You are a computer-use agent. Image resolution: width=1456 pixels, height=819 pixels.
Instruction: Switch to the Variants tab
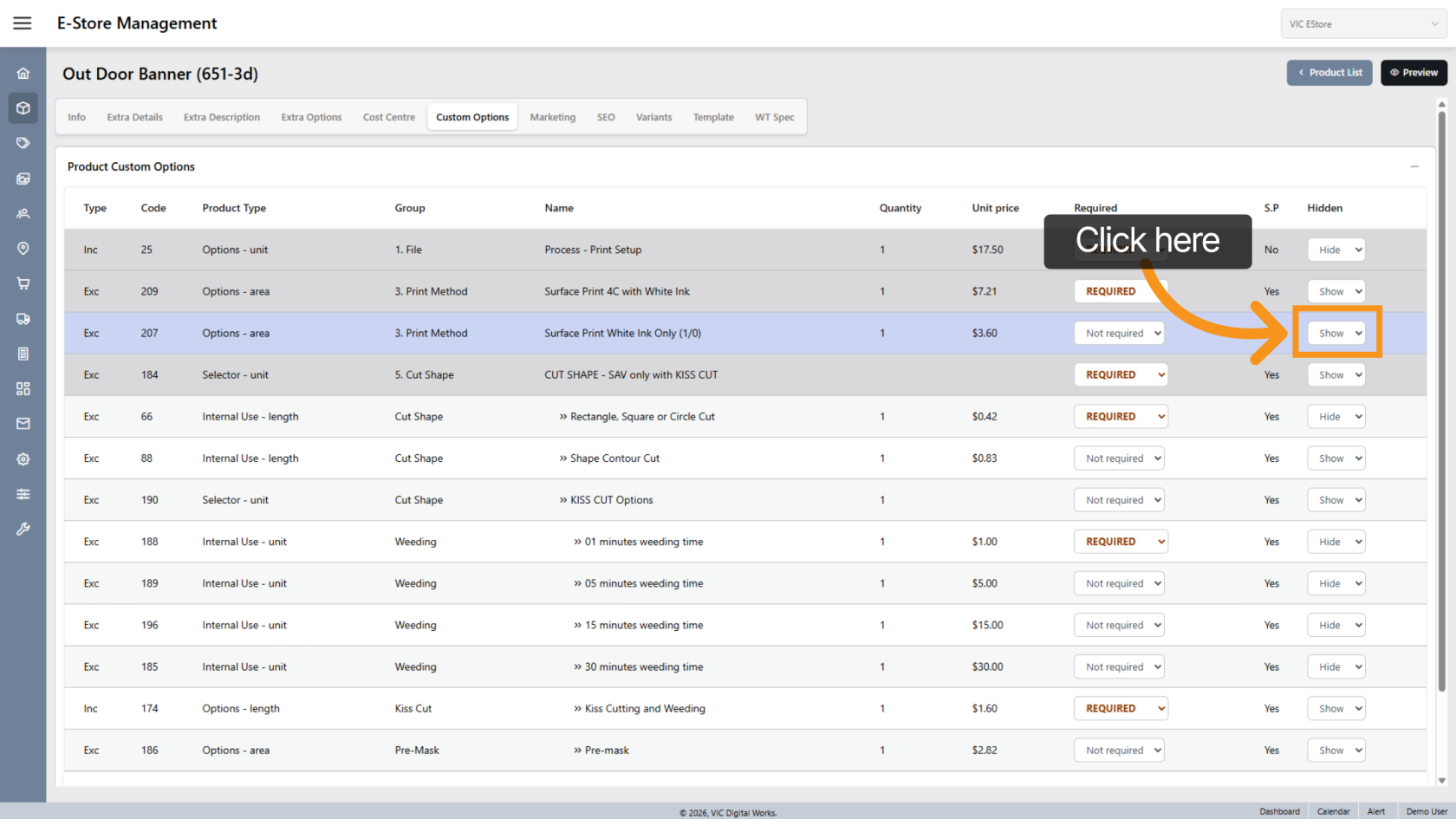coord(653,118)
